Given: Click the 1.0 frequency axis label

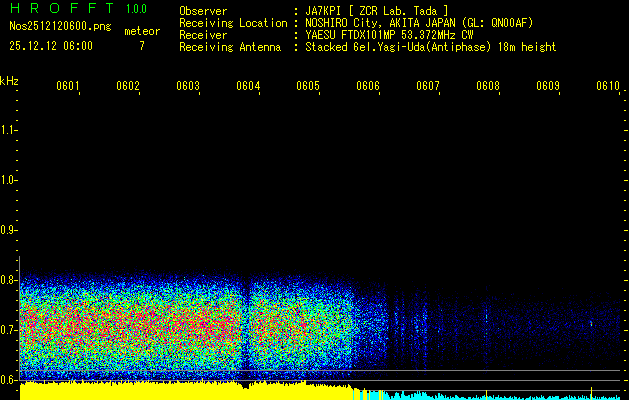Looking at the screenshot, I should click(9, 180).
